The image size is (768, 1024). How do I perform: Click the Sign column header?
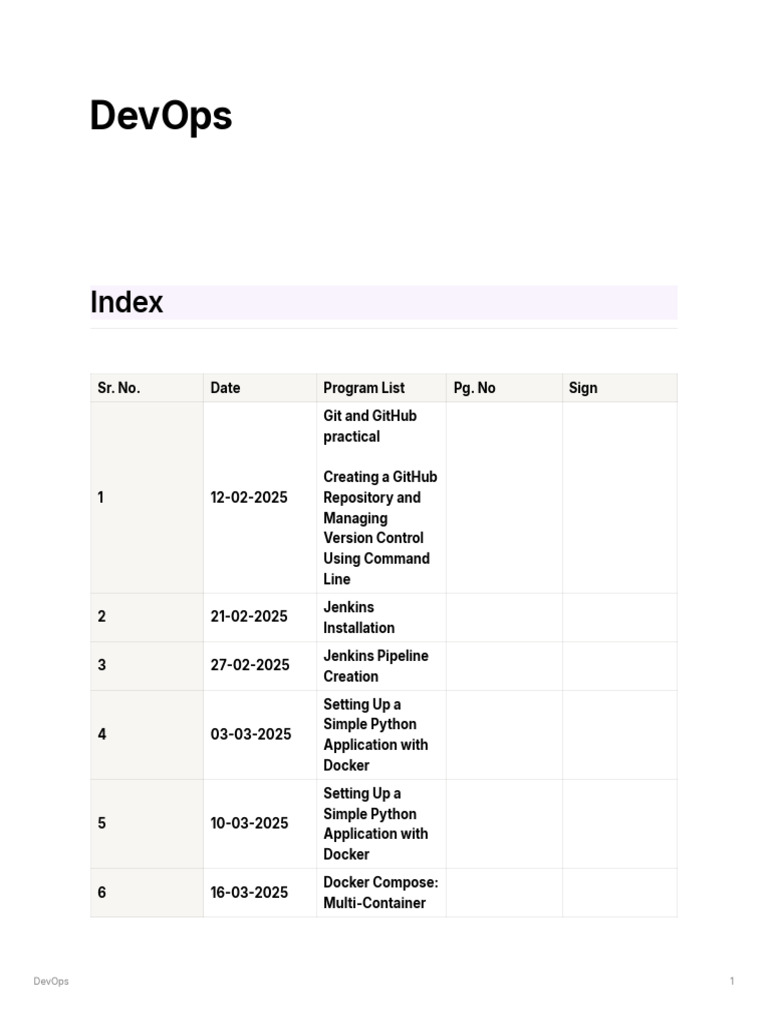click(583, 388)
